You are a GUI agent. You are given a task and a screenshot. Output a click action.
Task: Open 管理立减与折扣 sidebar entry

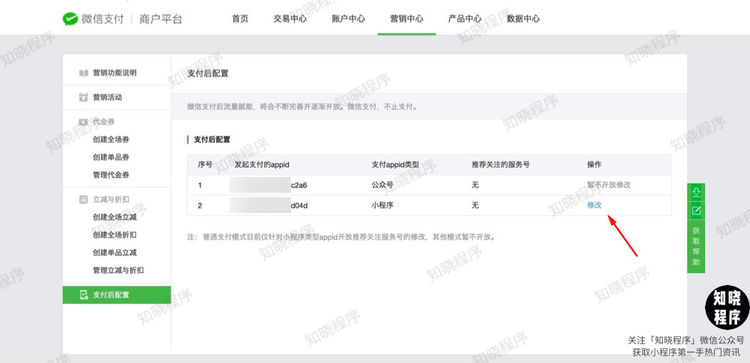coord(118,270)
